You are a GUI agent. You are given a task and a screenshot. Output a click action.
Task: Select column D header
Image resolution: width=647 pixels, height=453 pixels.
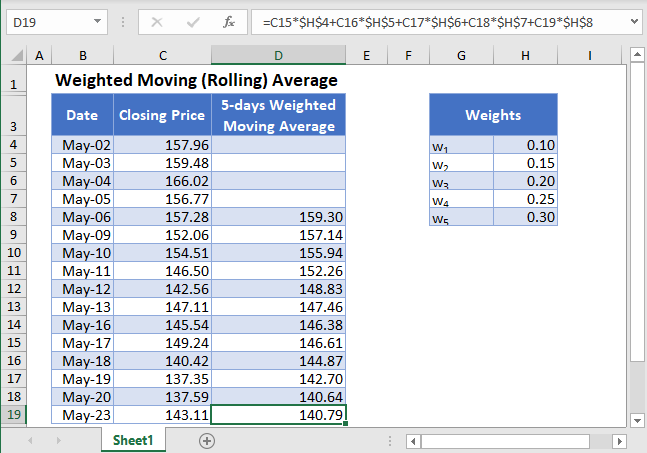coord(279,55)
